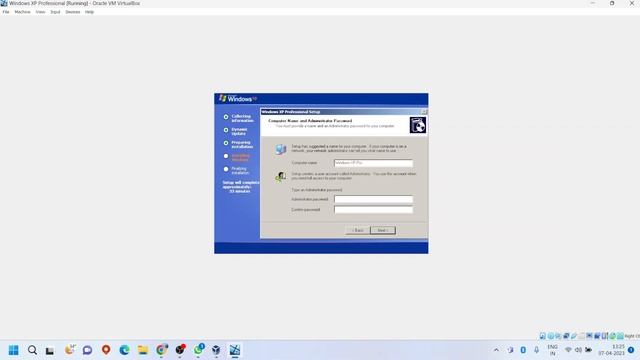Open the Windows Start menu

point(13,350)
